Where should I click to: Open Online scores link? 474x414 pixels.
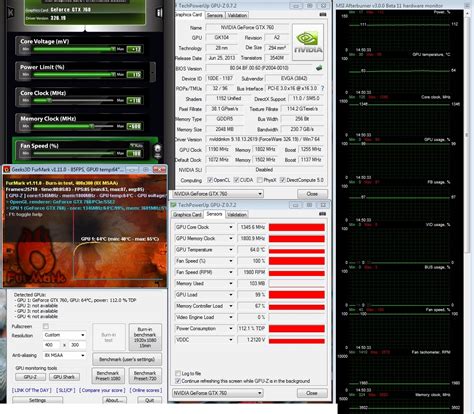click(146, 390)
